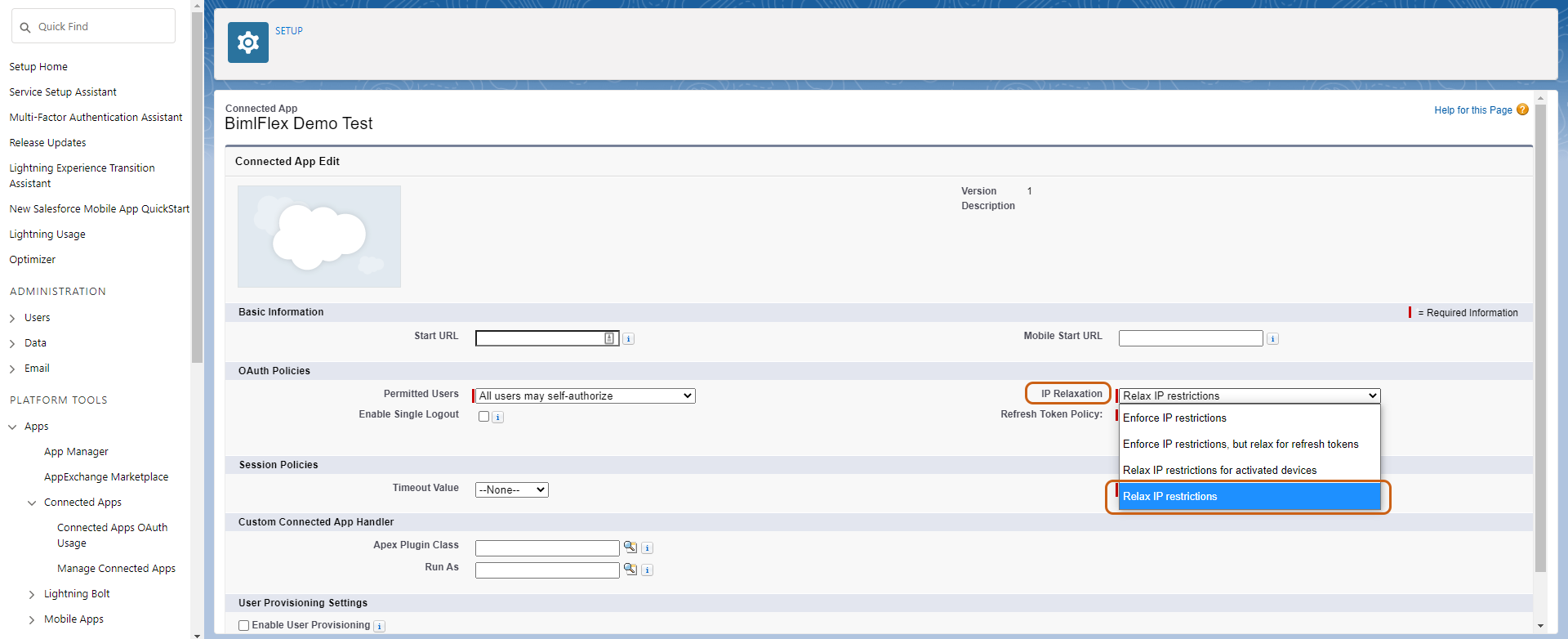Select Relax IP restrictions for activated devices
Image resolution: width=1568 pixels, height=639 pixels.
[x=1249, y=470]
